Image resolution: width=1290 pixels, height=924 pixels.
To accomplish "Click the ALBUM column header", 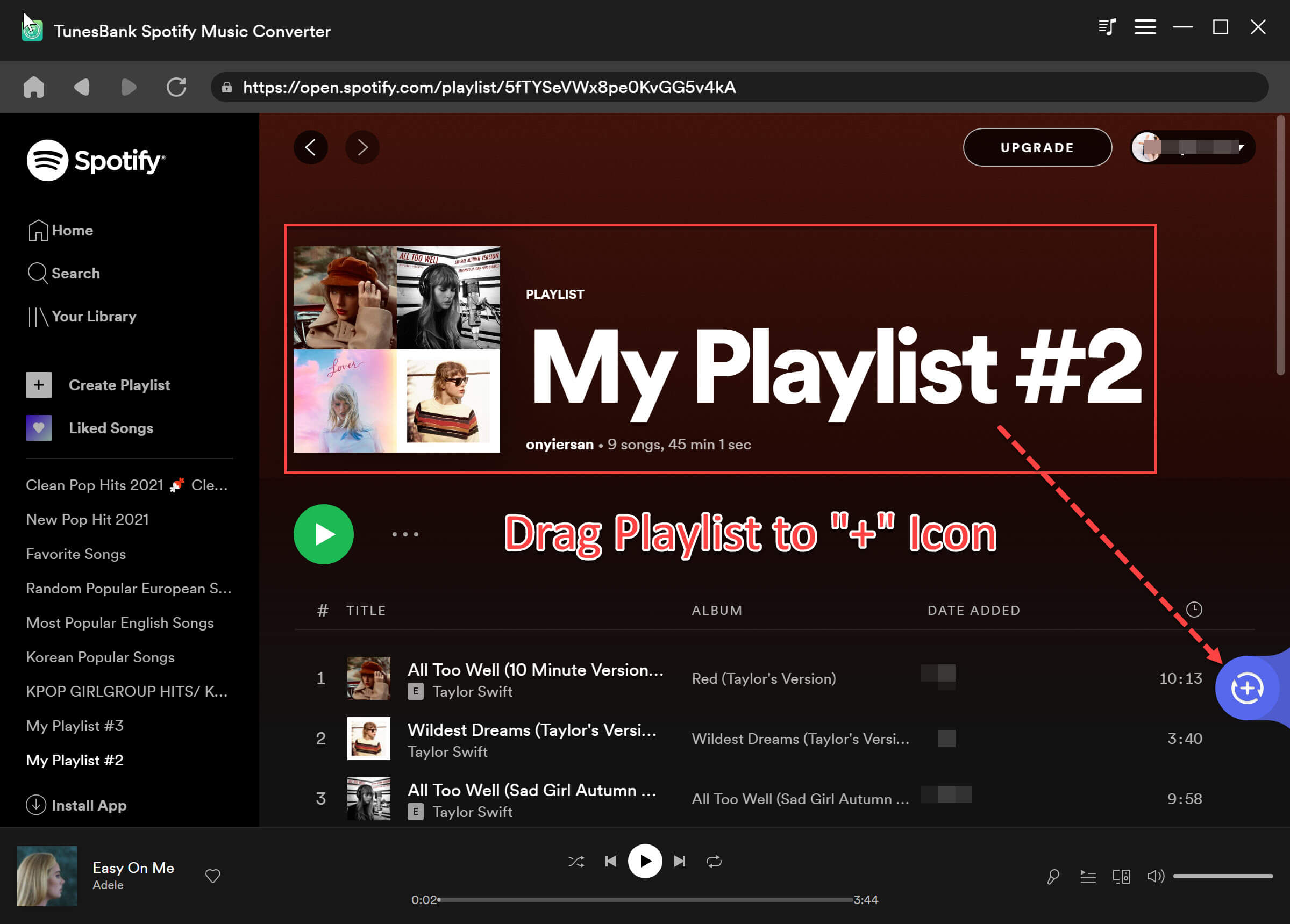I will tap(717, 610).
